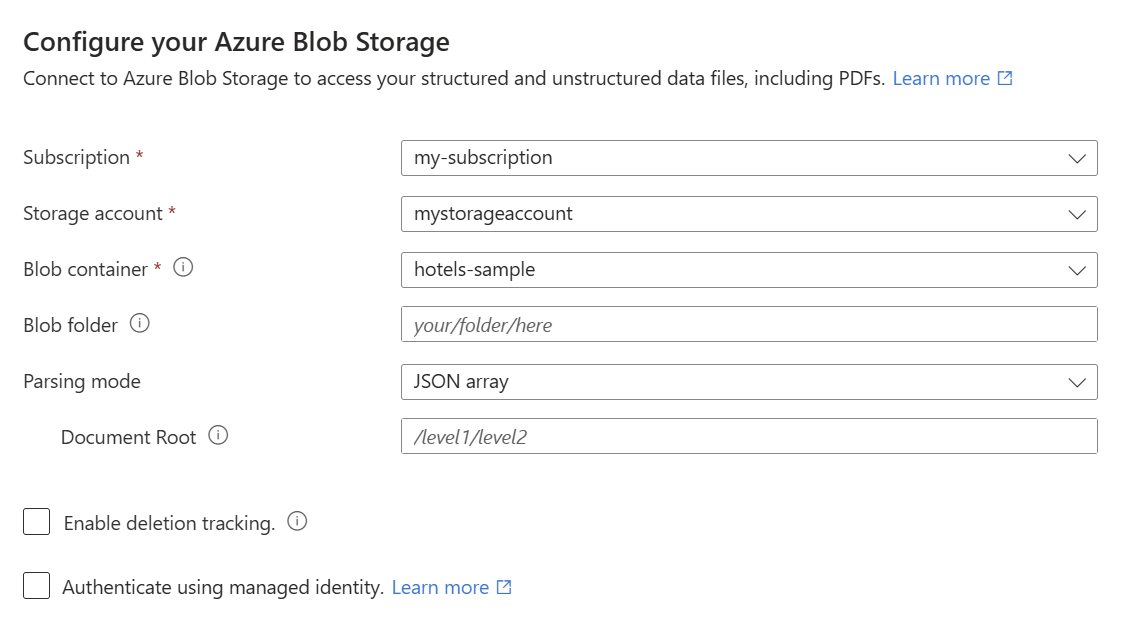Enable deletion tracking checkbox
1129x627 pixels.
tap(37, 522)
